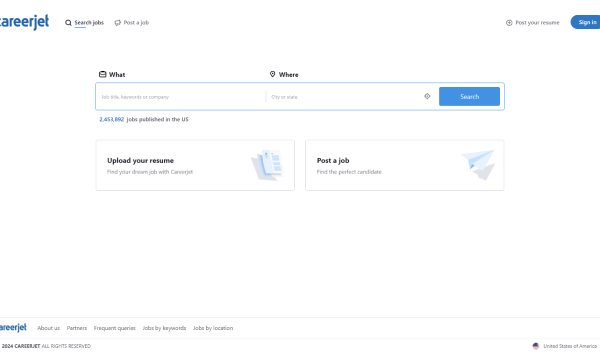Click the blue Search button
The height and width of the screenshot is (360, 600).
(x=469, y=96)
